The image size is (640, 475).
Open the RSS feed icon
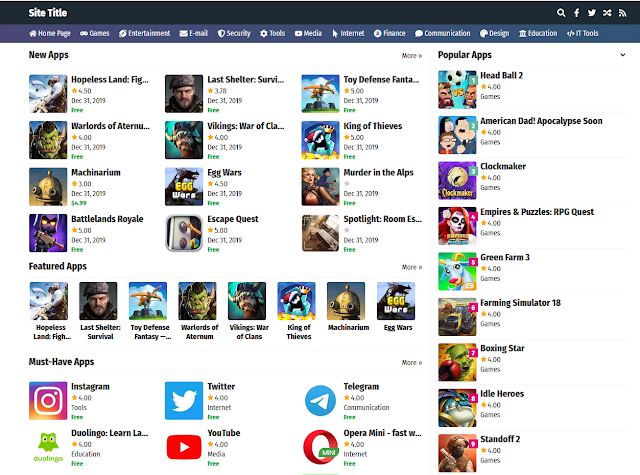tap(622, 13)
